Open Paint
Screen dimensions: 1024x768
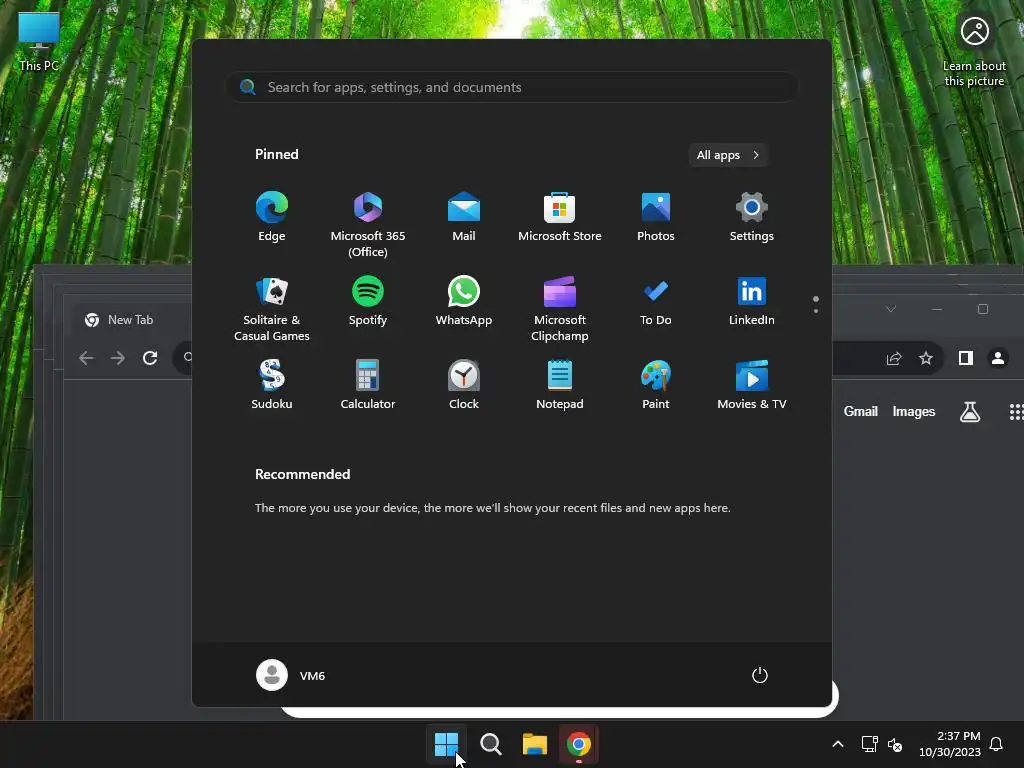coord(656,385)
